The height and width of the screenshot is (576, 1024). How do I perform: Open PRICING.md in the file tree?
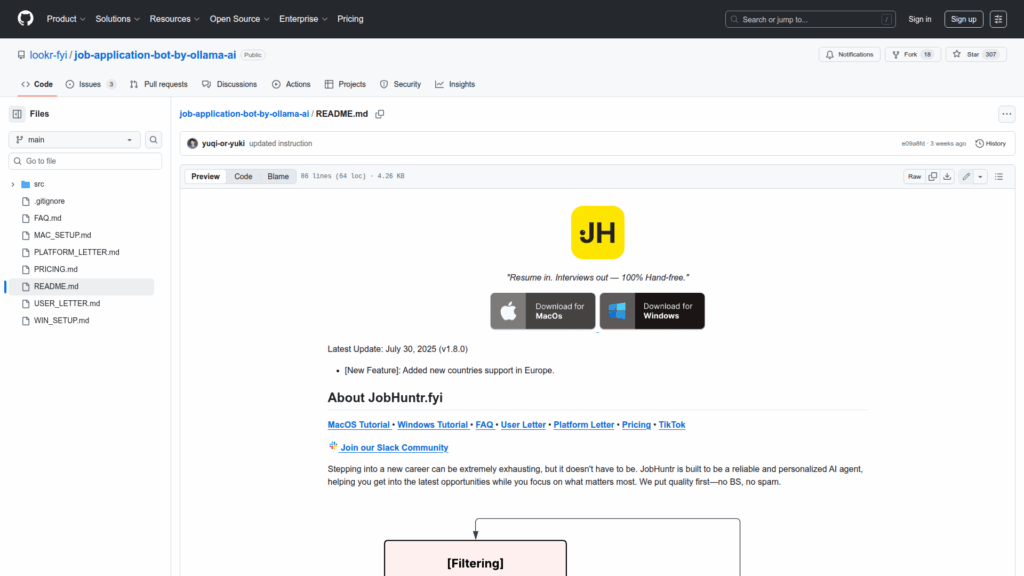(x=56, y=269)
